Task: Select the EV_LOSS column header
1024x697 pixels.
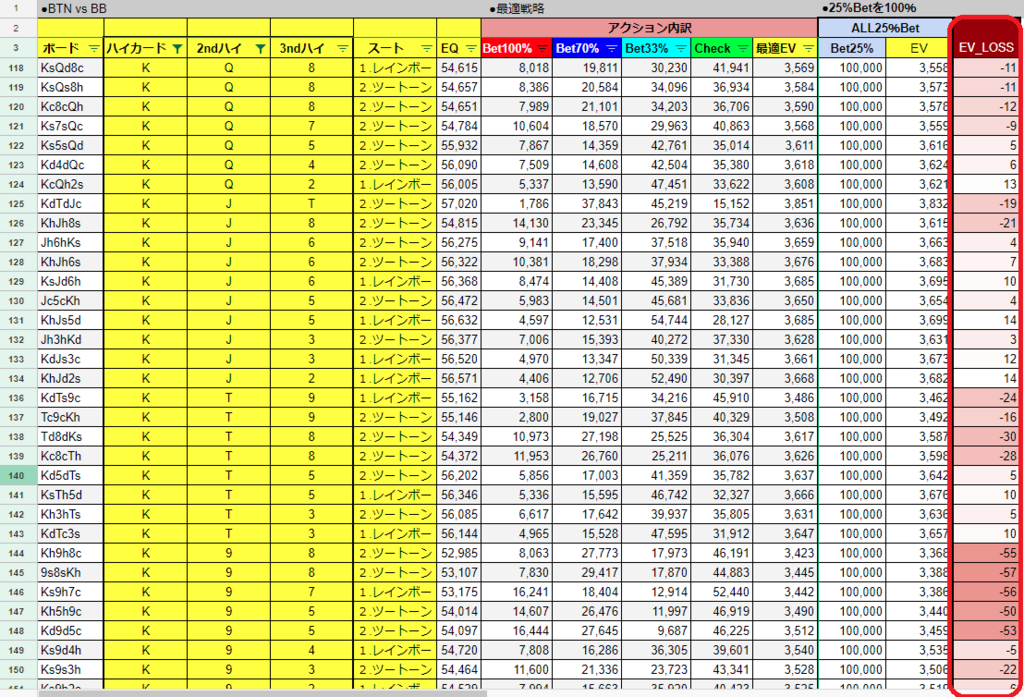Action: [x=986, y=48]
